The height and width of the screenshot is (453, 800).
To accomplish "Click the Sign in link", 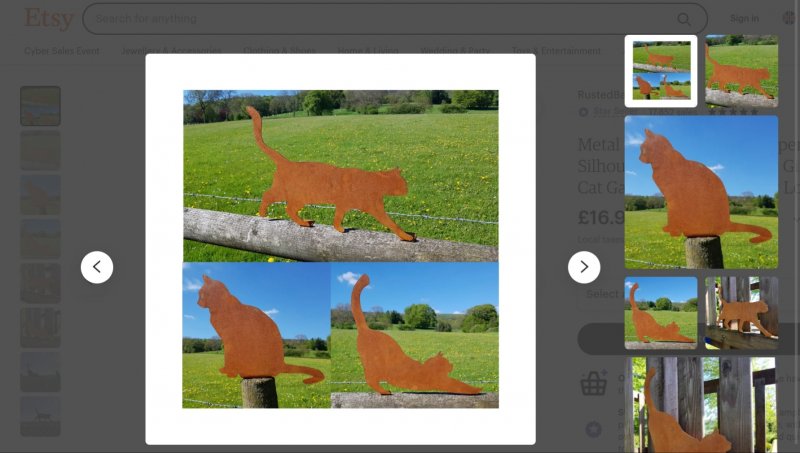I will click(x=744, y=18).
